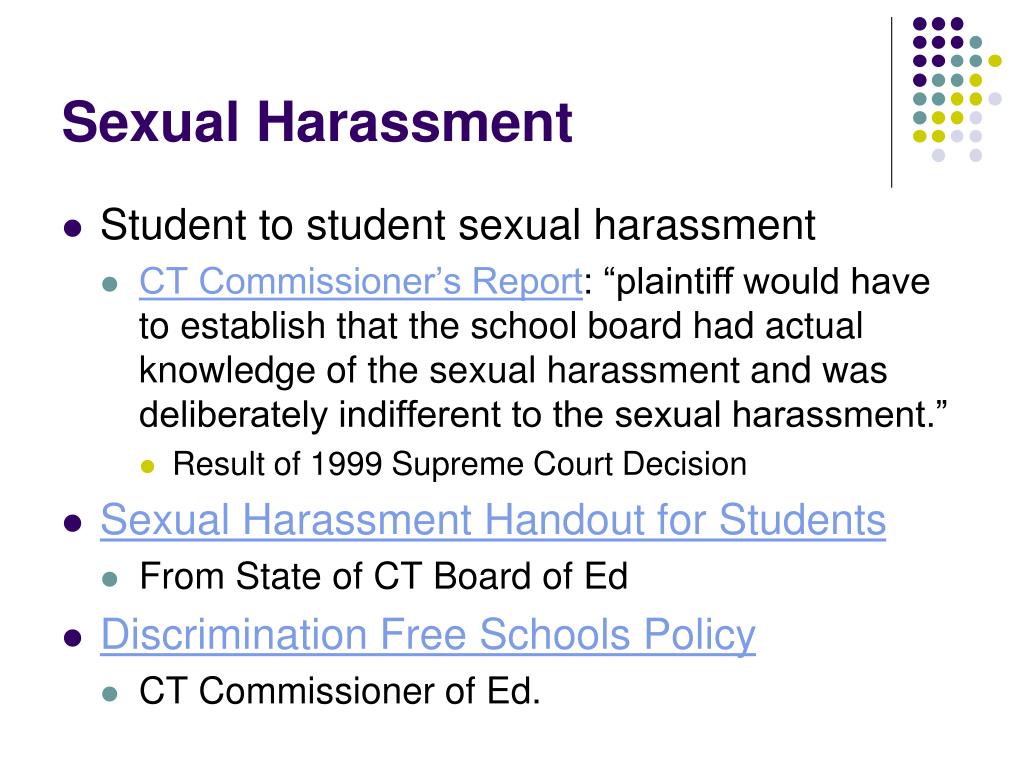Click the purple bullet before 'Student to student'
This screenshot has width=1024, height=768.
coord(72,229)
